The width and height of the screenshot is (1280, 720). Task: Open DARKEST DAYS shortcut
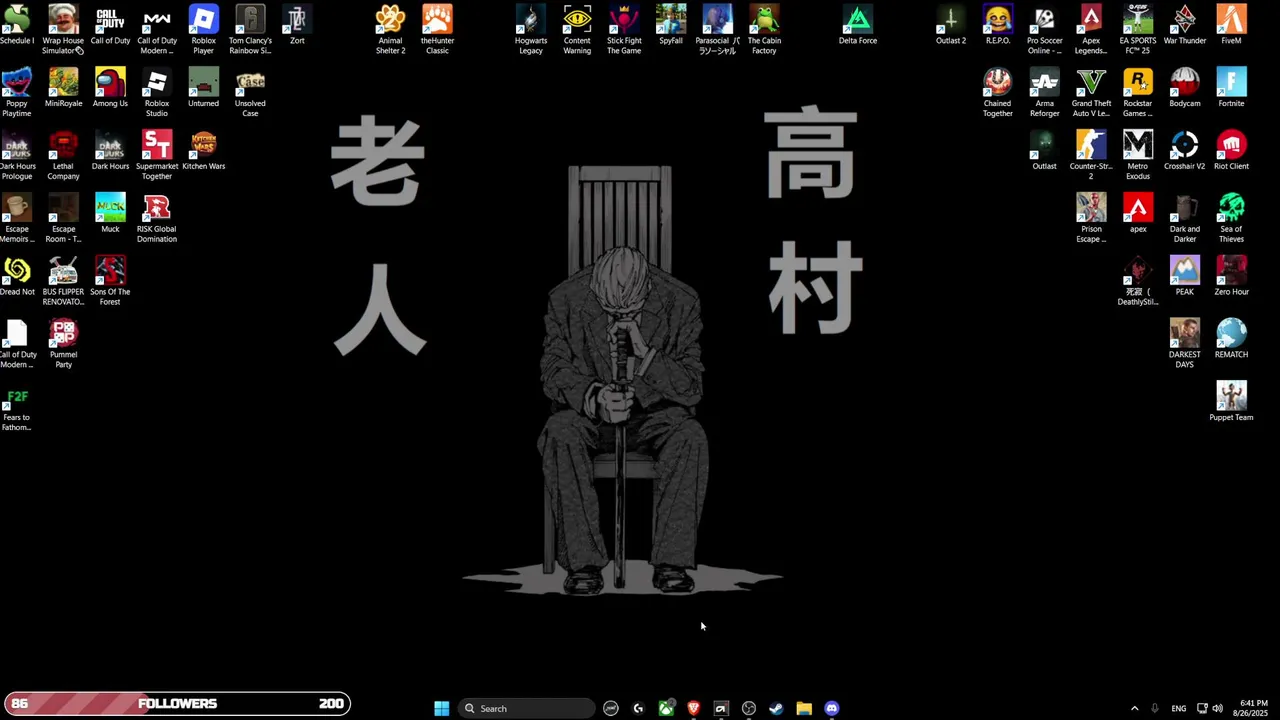point(1185,344)
